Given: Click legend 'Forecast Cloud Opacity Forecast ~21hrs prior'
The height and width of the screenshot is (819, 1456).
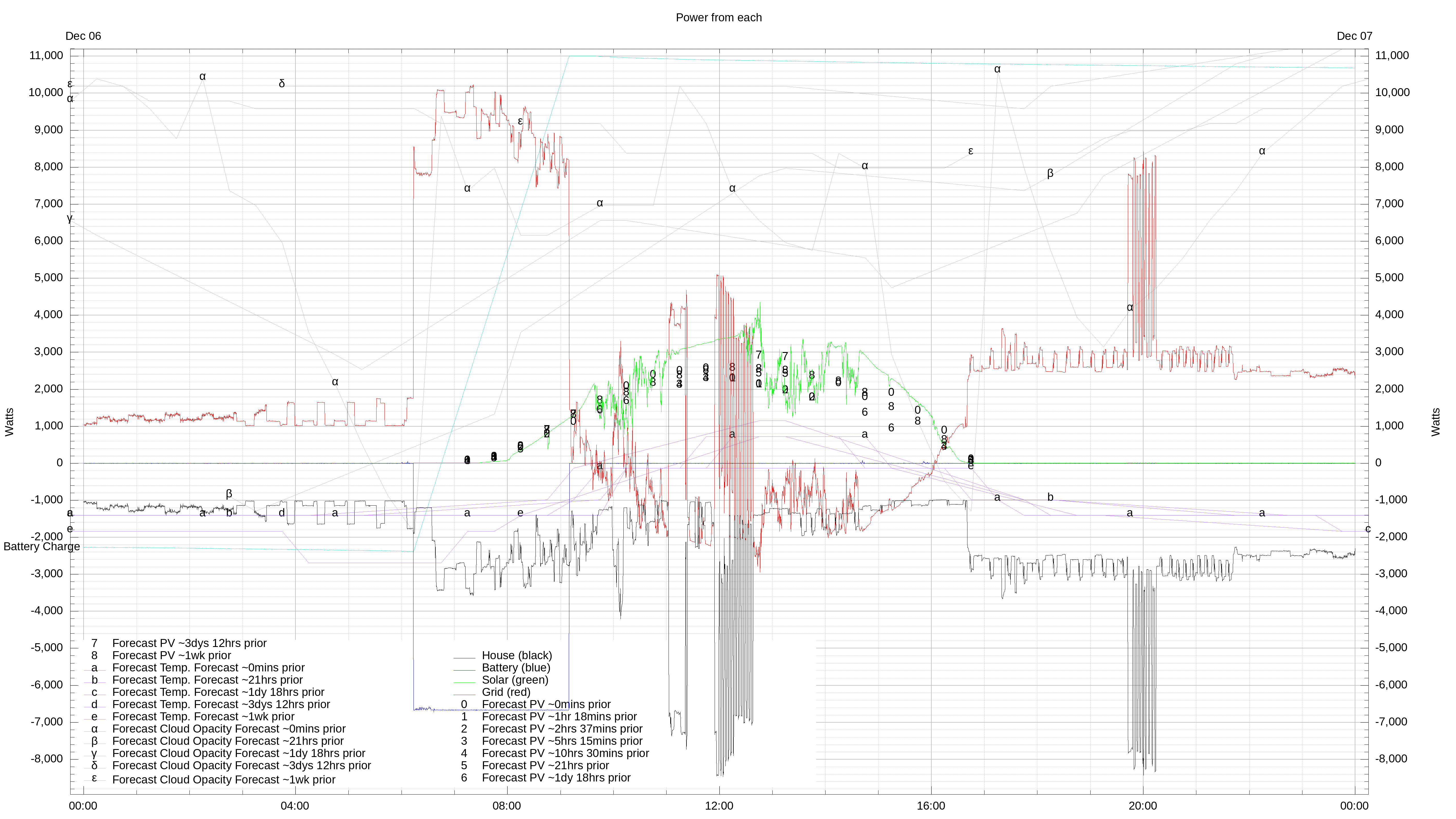Looking at the screenshot, I should coord(228,741).
